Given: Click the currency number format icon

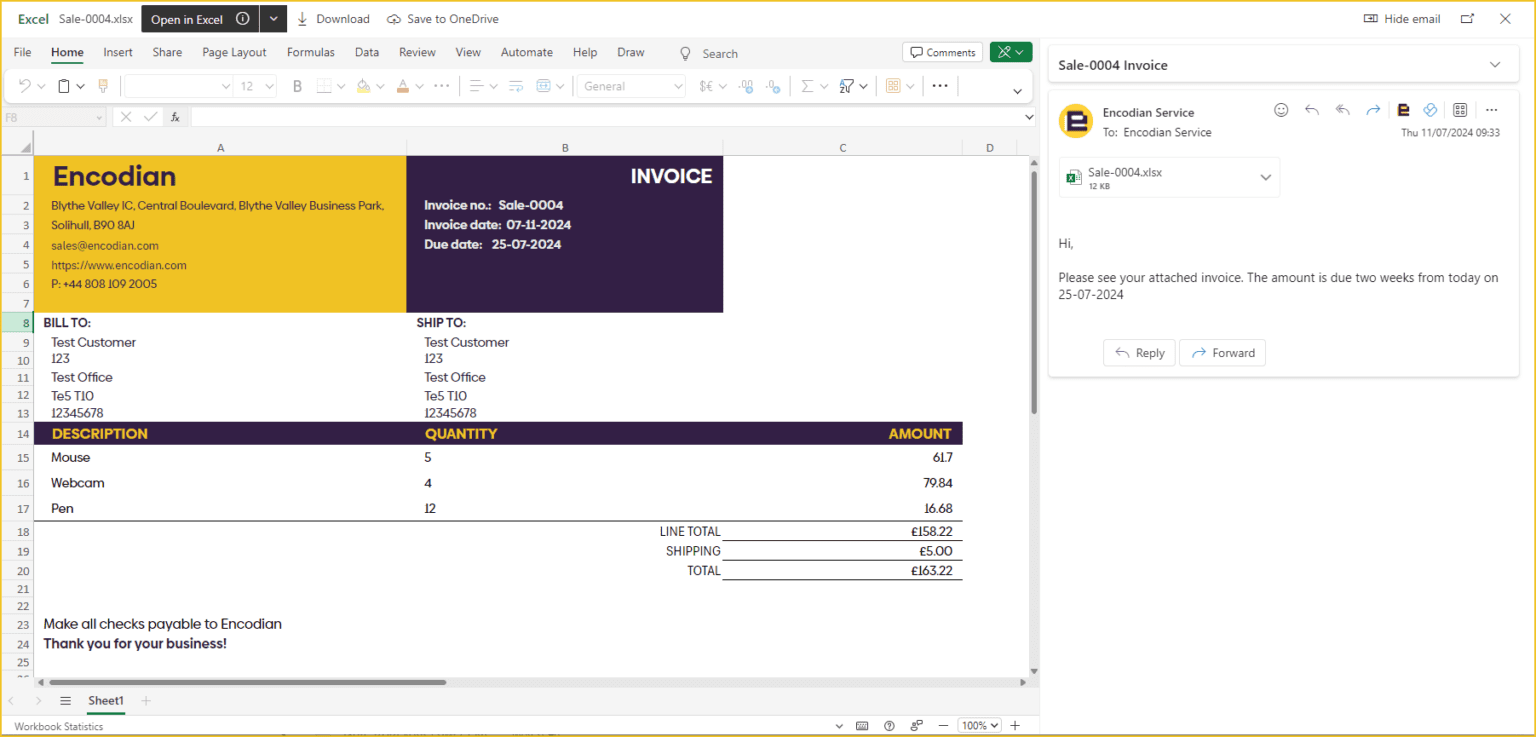Looking at the screenshot, I should [x=706, y=86].
